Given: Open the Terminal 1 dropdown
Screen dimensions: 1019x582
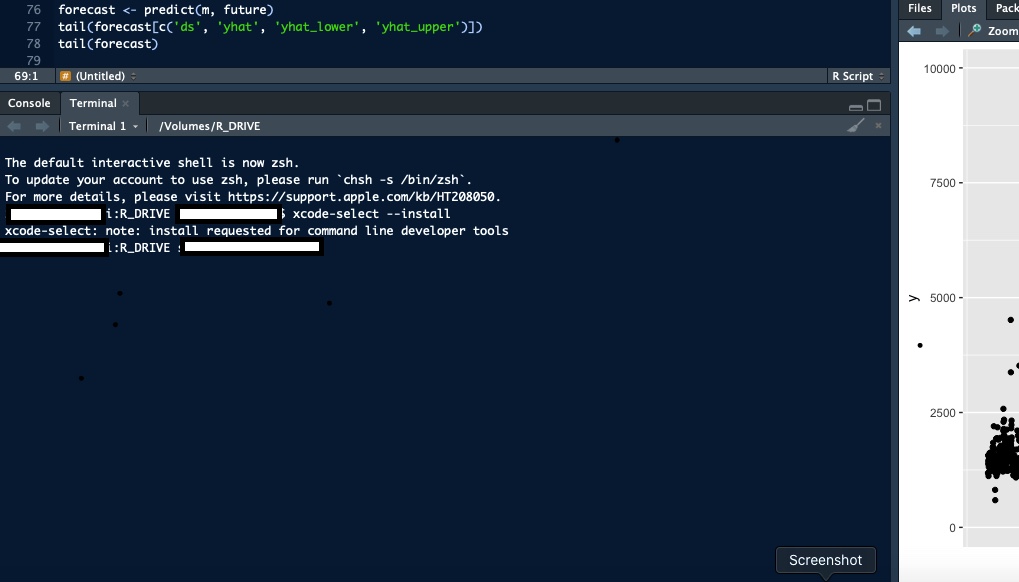Looking at the screenshot, I should pos(103,126).
